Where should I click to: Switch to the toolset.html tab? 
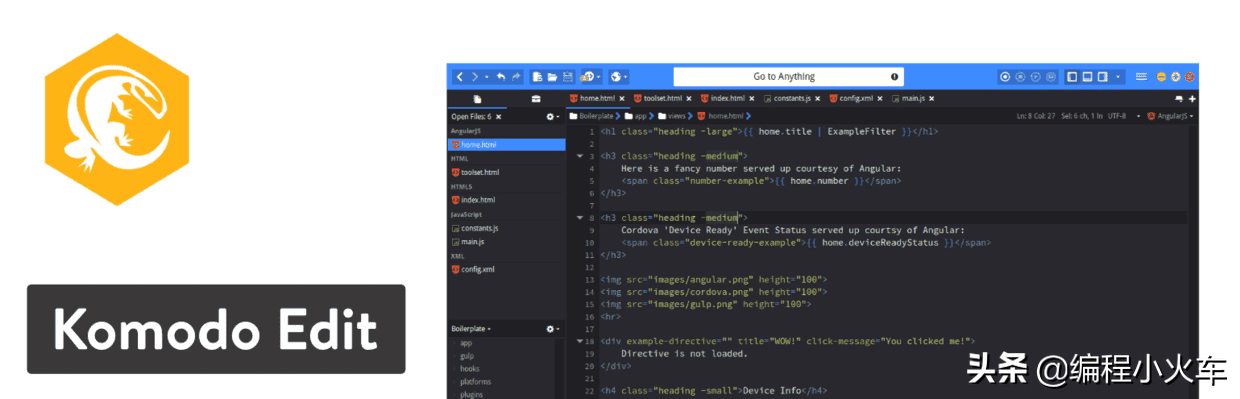point(662,99)
